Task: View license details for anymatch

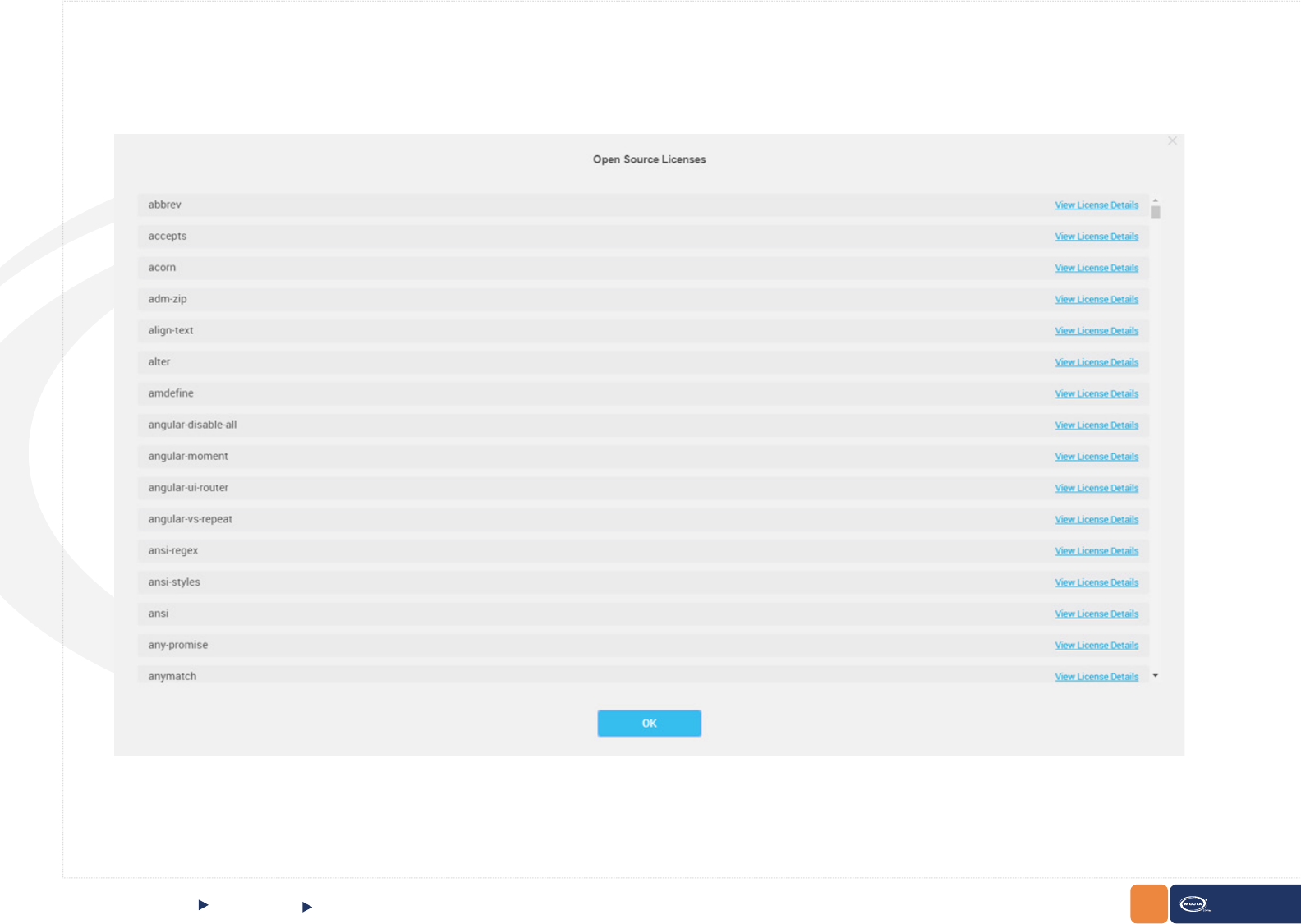Action: click(1096, 677)
